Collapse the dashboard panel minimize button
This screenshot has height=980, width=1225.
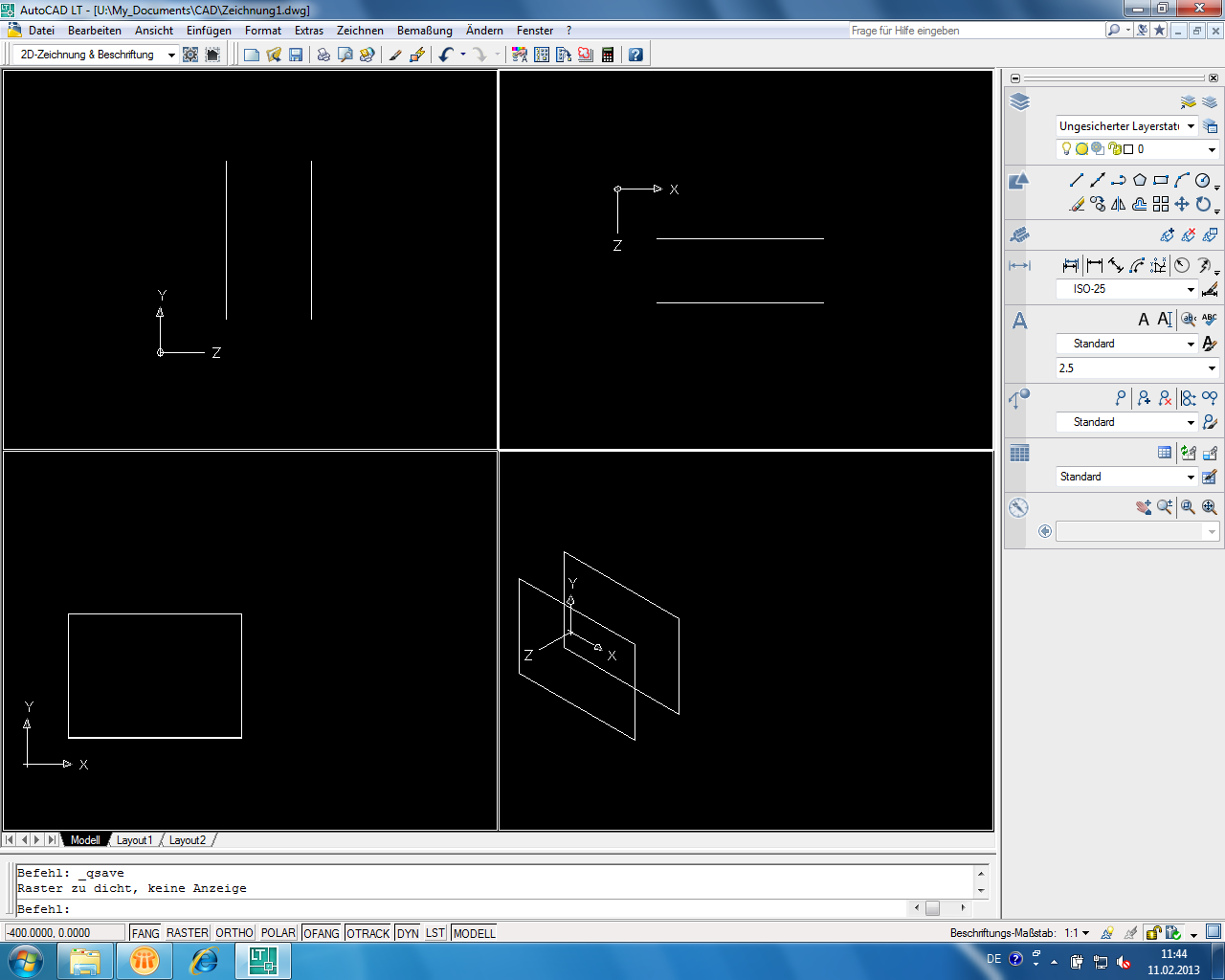(x=1015, y=78)
